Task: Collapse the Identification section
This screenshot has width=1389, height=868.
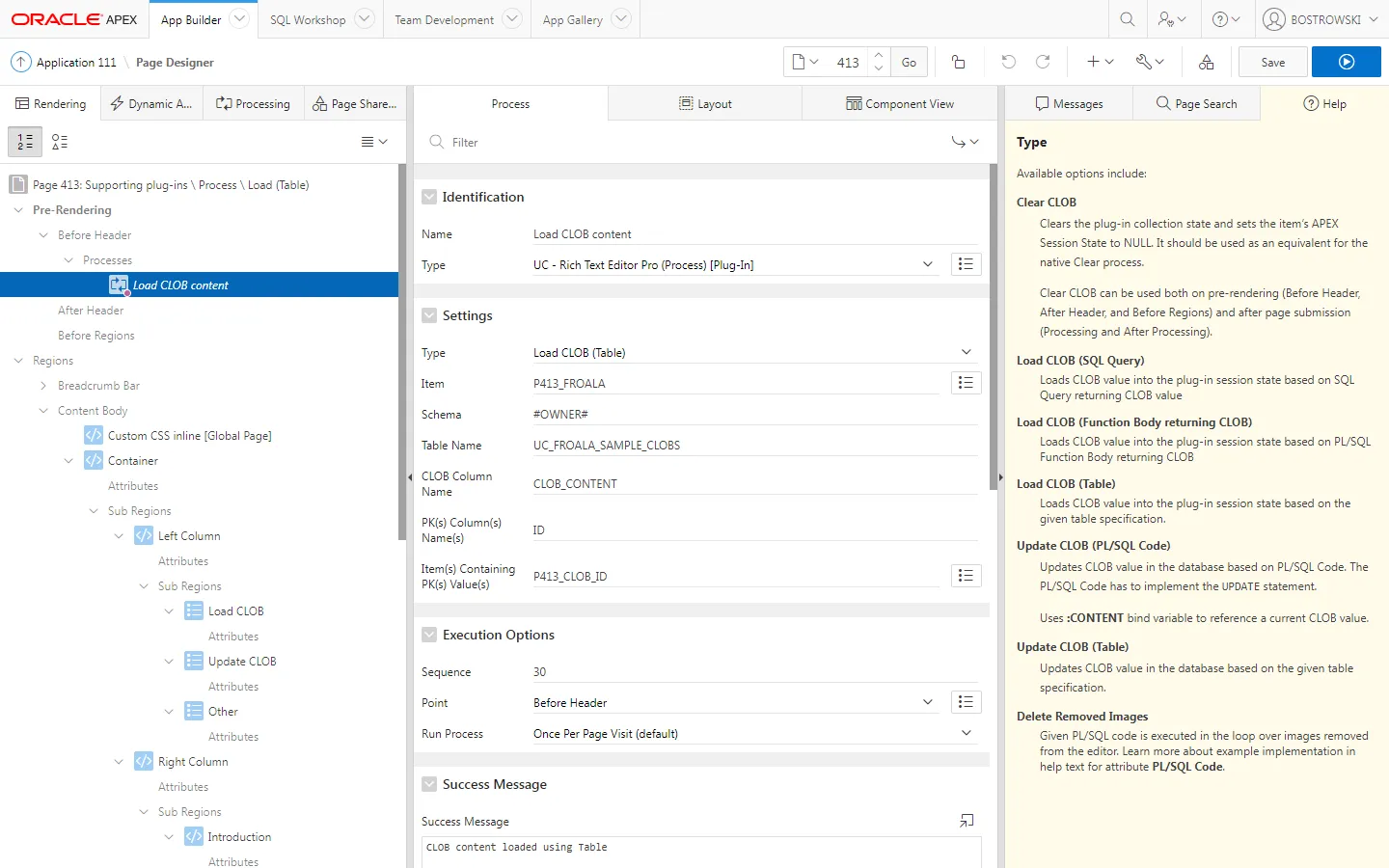Action: [429, 197]
